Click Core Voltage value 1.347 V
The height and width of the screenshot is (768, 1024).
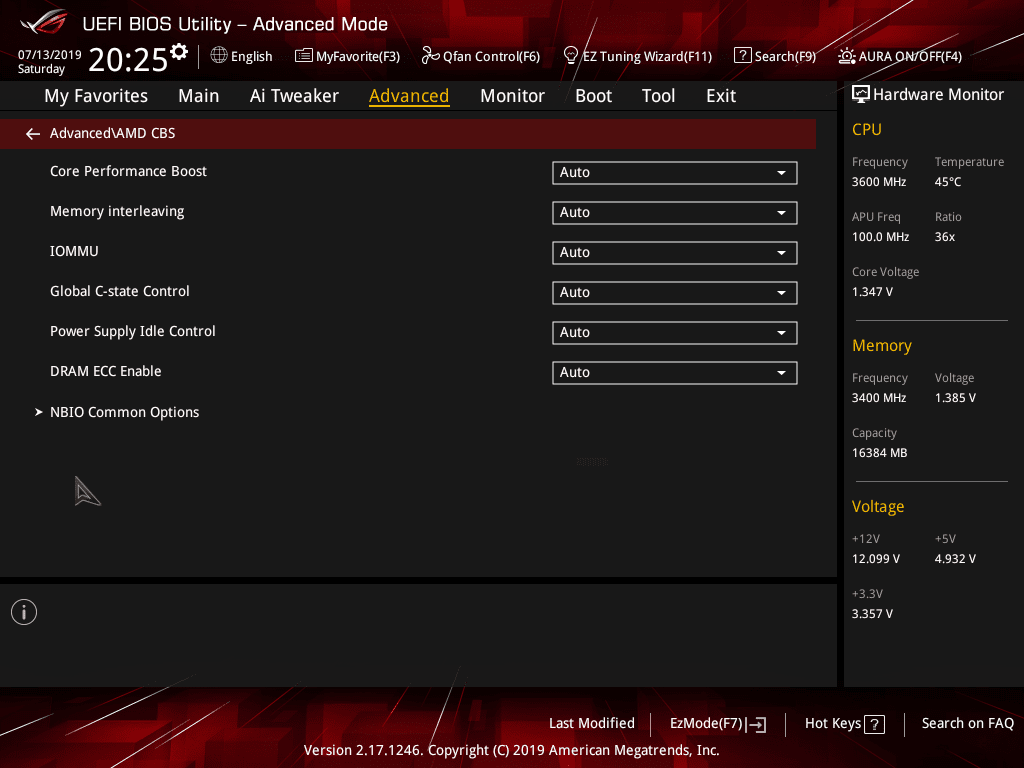click(x=872, y=292)
